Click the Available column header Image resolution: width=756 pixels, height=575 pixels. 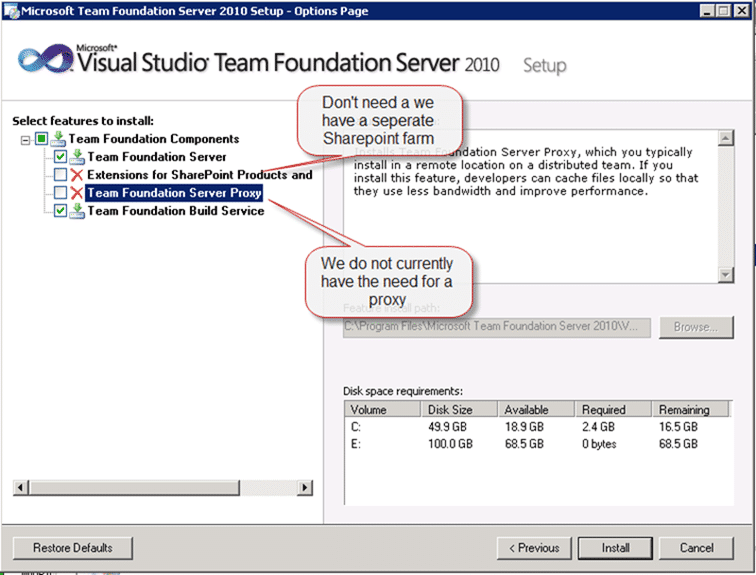pyautogui.click(x=536, y=410)
